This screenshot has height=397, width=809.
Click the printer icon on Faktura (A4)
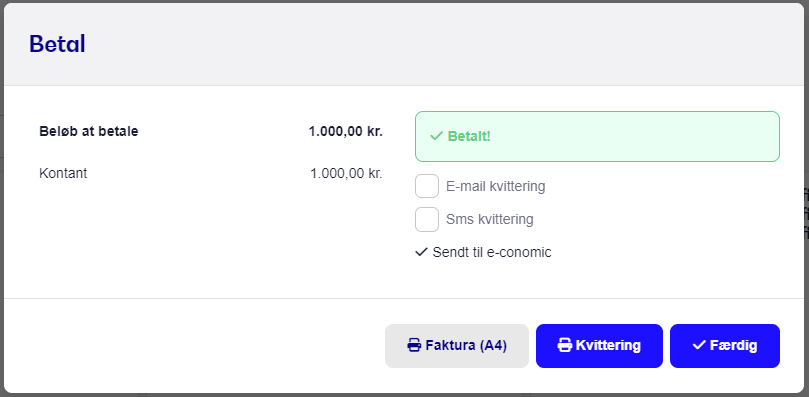pyautogui.click(x=414, y=345)
